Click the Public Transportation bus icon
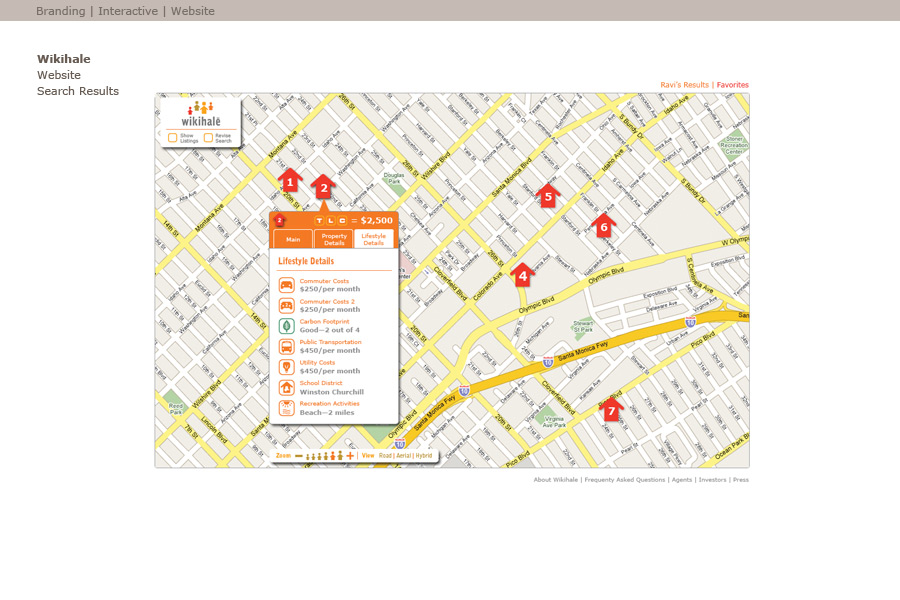 tap(286, 347)
